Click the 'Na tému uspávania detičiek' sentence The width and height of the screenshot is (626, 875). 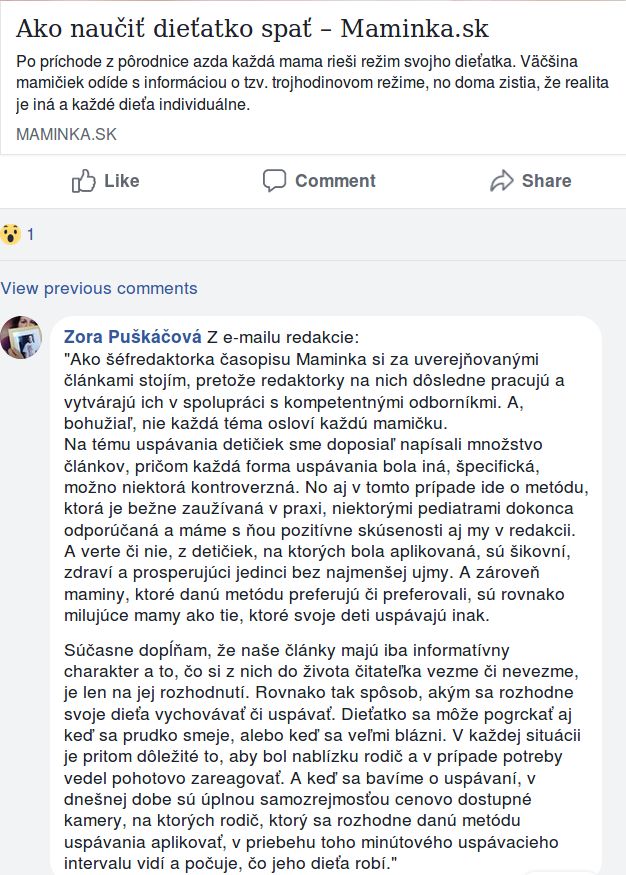pyautogui.click(x=326, y=487)
